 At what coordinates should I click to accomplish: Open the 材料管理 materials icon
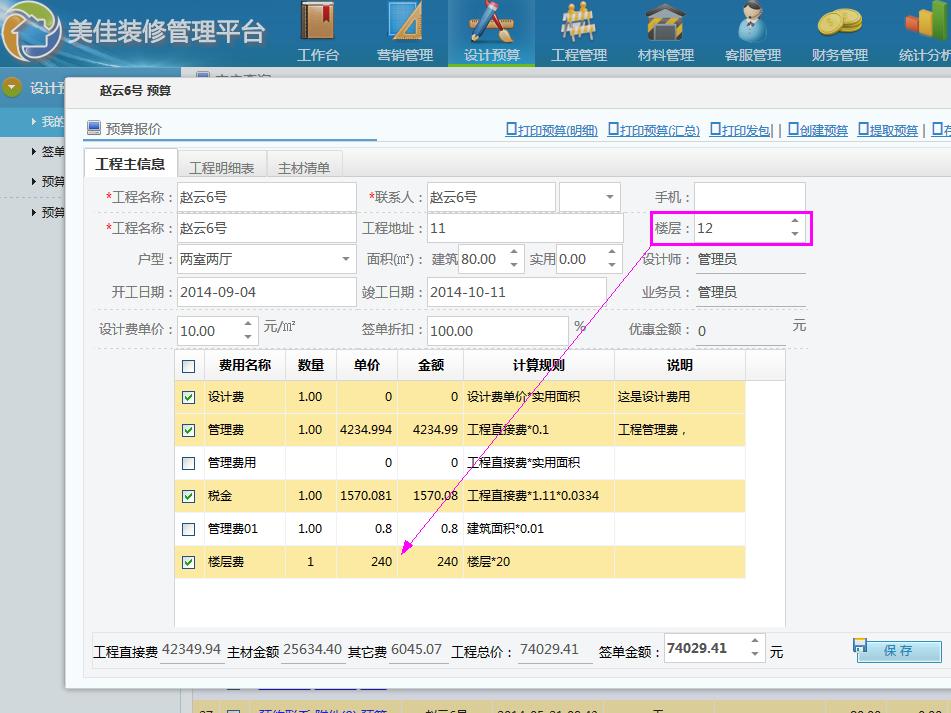coord(665,23)
